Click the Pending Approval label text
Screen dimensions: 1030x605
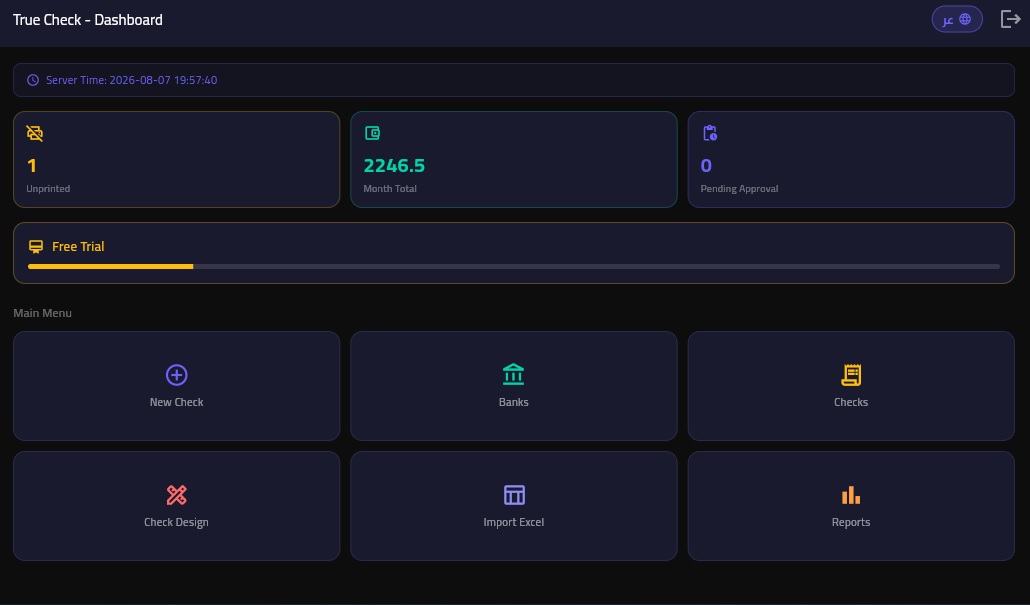739,189
